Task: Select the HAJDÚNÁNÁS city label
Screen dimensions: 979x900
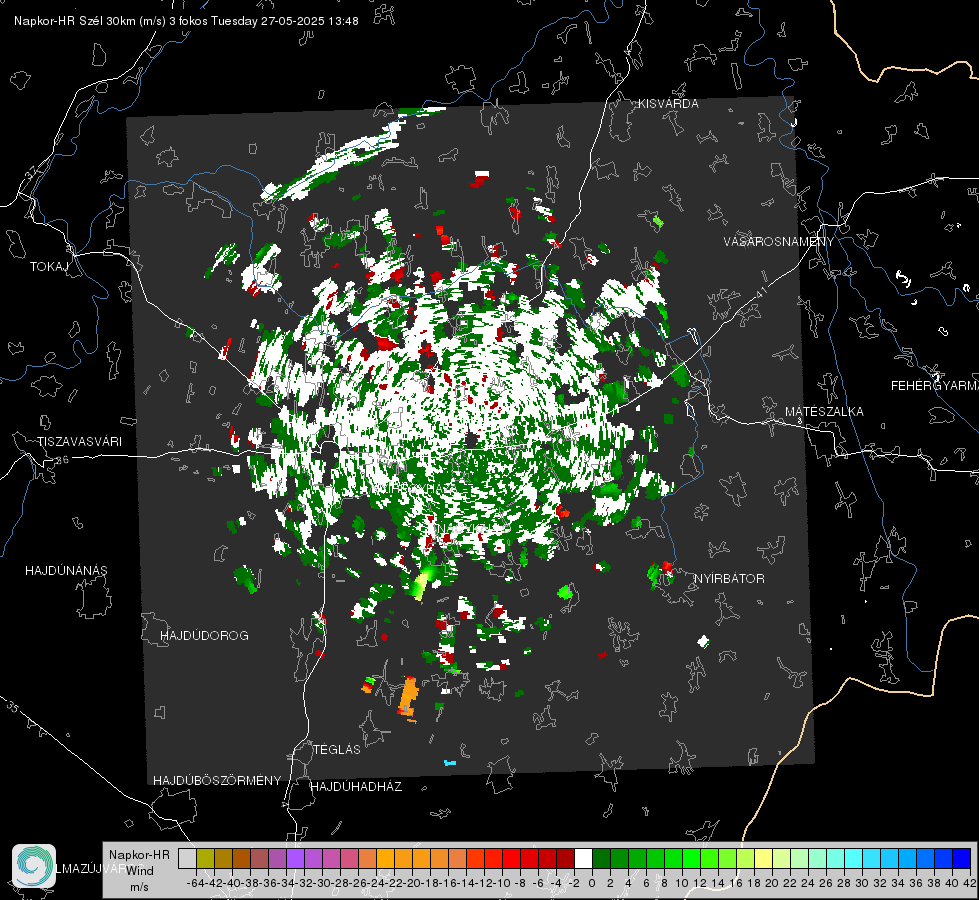Action: [x=66, y=571]
